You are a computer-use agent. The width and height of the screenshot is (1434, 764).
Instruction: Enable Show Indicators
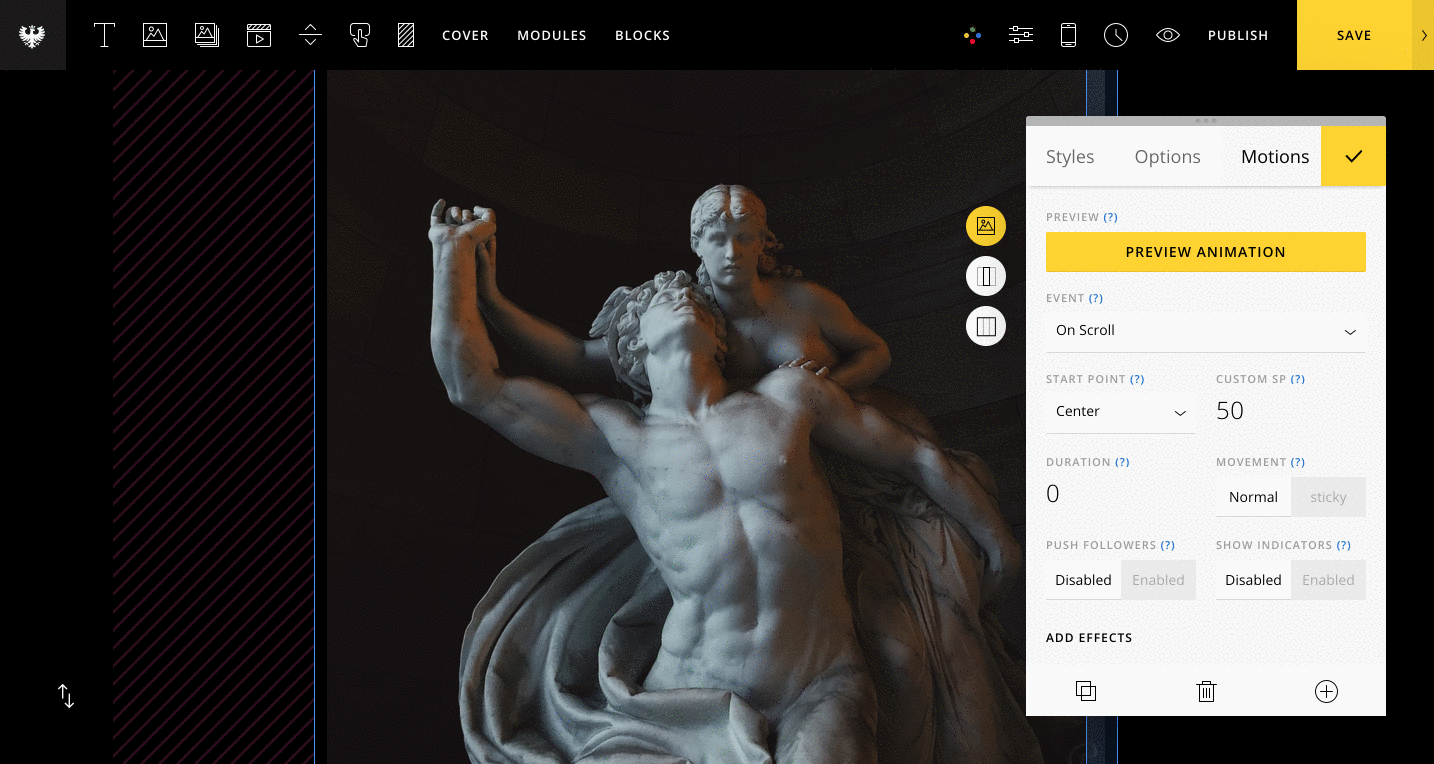1328,580
